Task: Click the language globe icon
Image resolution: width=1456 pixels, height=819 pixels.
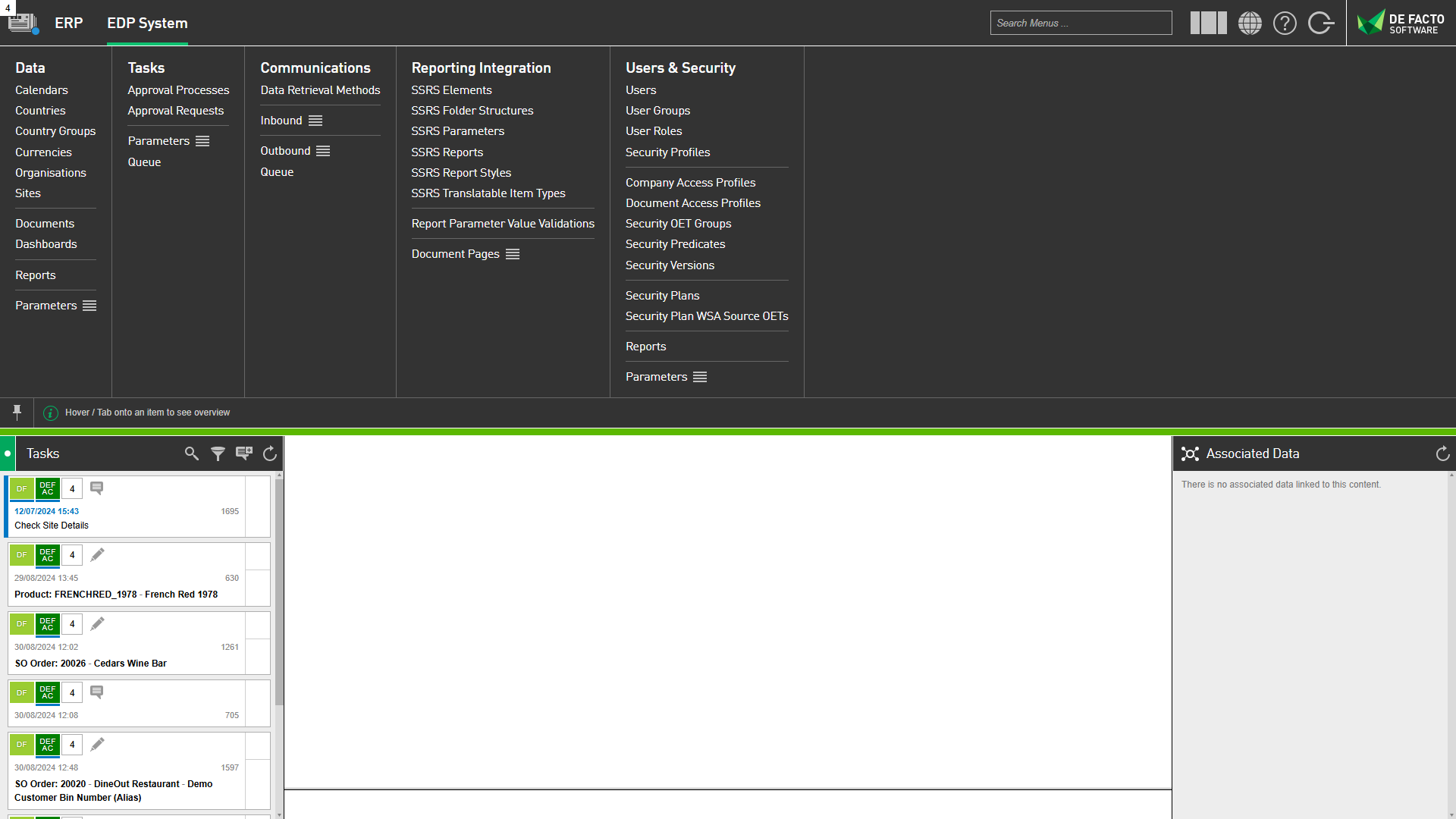Action: [1250, 23]
